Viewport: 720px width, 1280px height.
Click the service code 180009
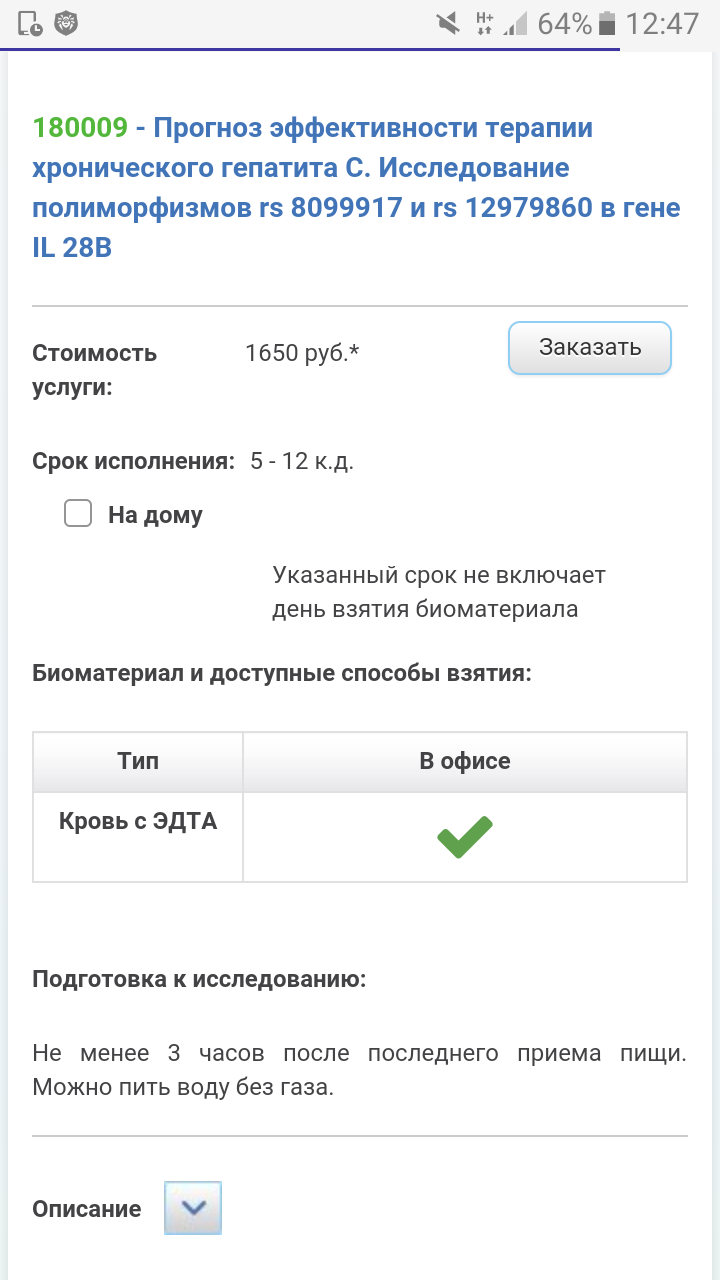(x=80, y=128)
